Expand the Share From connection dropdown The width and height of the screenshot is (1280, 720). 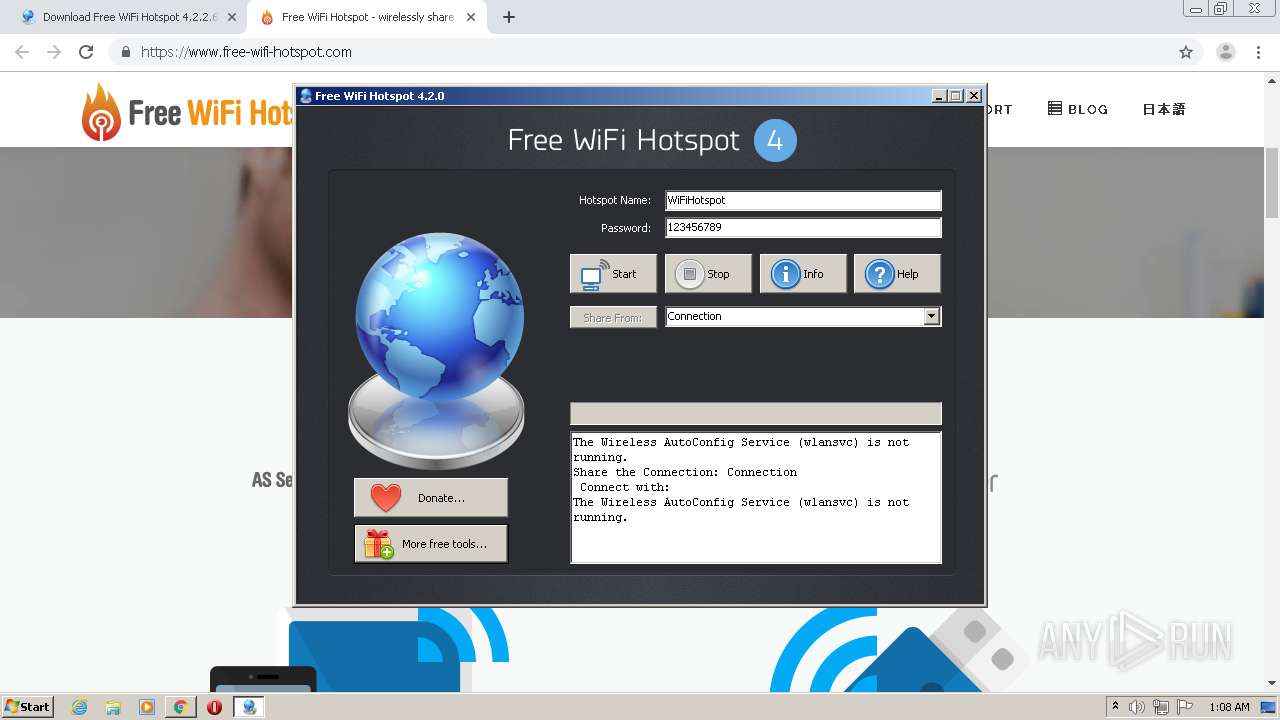click(x=932, y=316)
